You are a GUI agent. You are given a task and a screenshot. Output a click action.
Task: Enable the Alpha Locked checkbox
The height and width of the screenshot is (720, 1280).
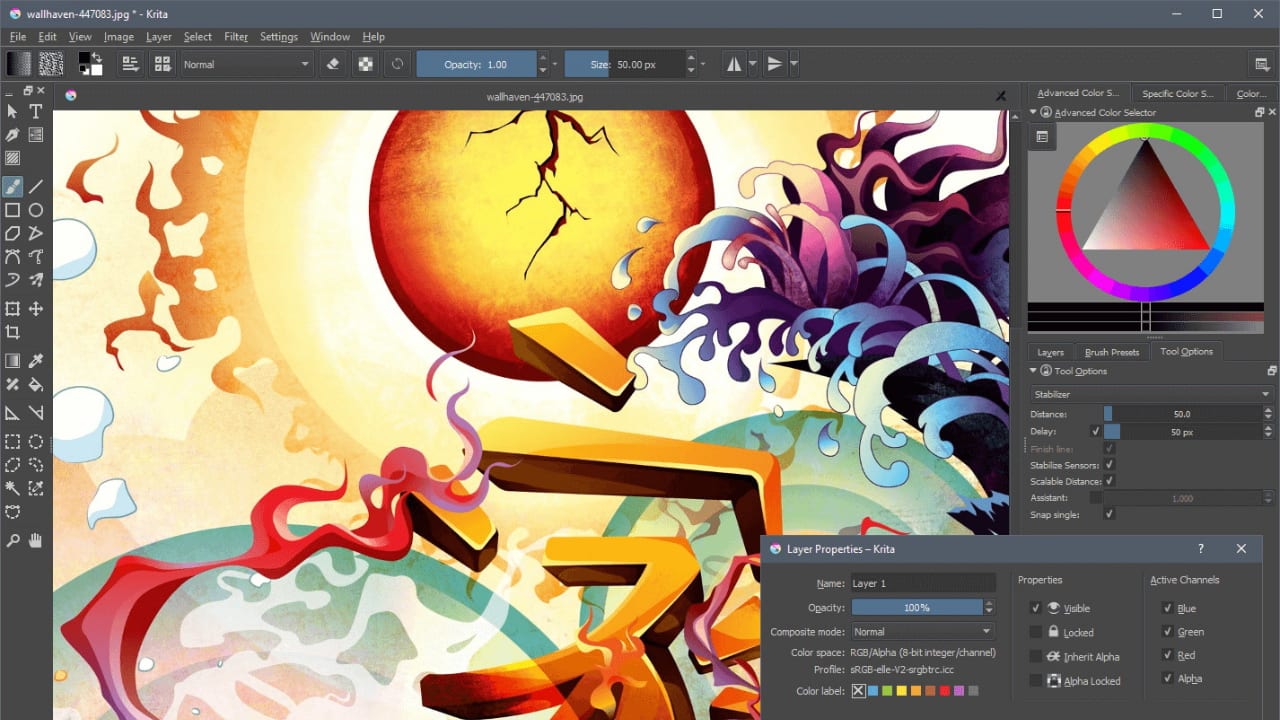pos(1036,681)
